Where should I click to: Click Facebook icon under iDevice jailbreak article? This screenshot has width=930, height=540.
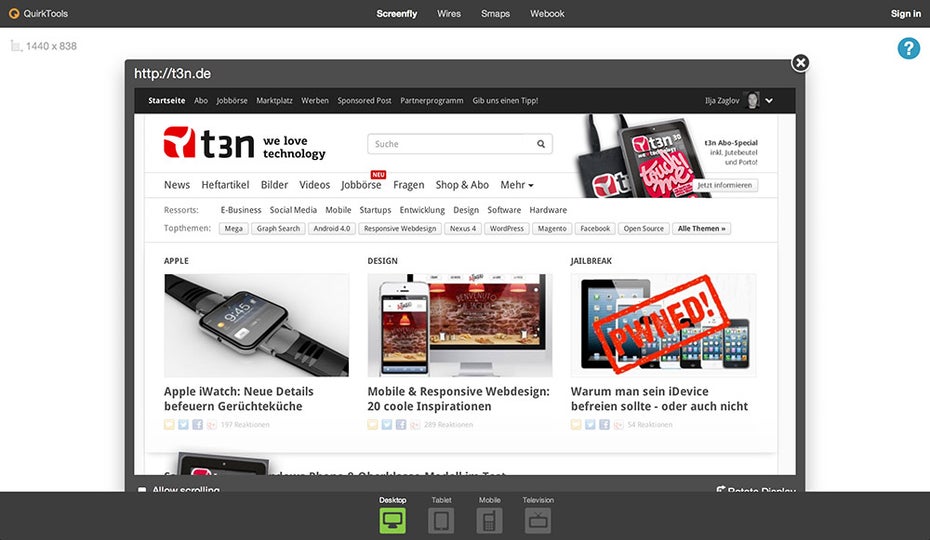click(604, 424)
